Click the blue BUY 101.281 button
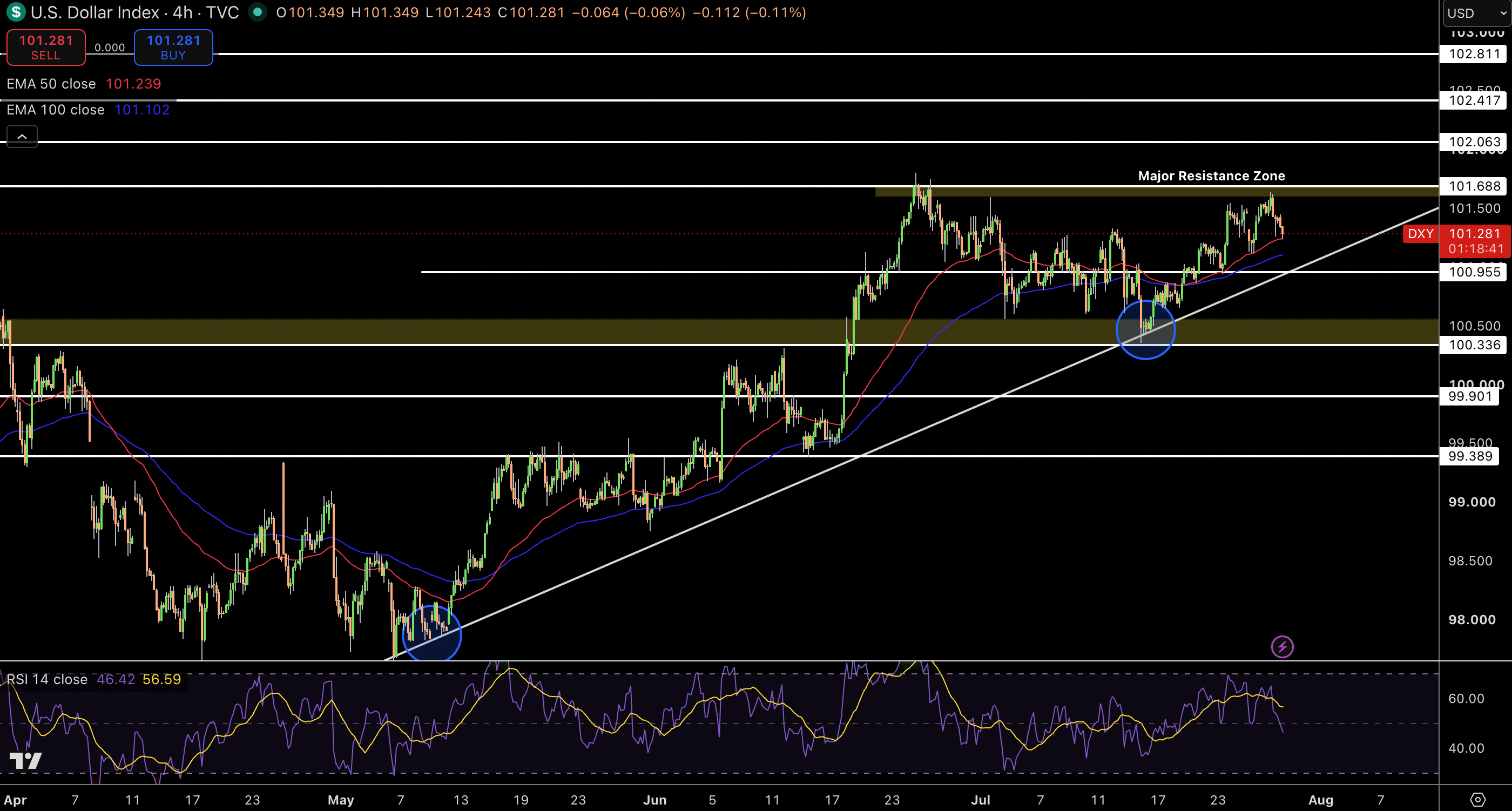This screenshot has width=1512, height=811. point(173,48)
